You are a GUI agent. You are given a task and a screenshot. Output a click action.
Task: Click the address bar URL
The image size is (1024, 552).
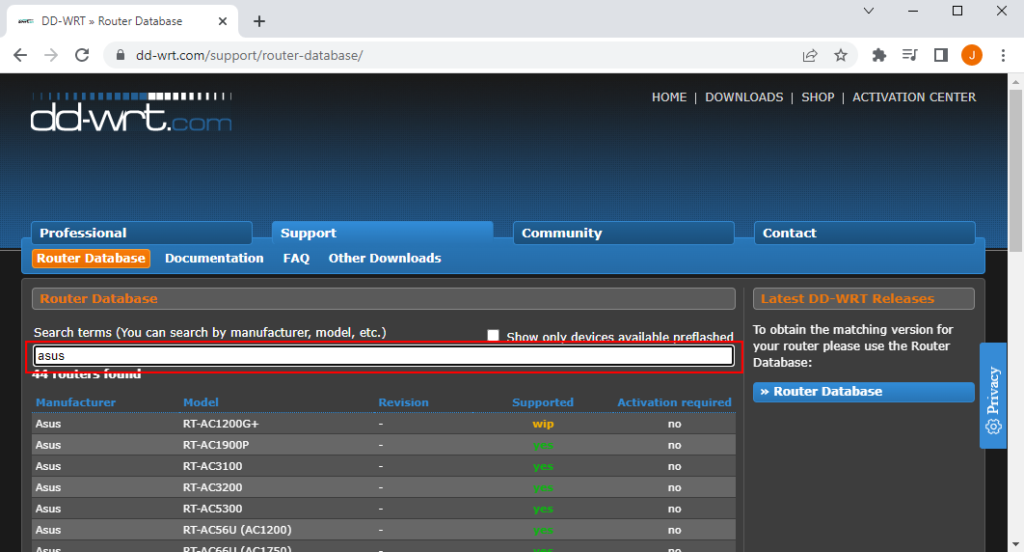(249, 56)
